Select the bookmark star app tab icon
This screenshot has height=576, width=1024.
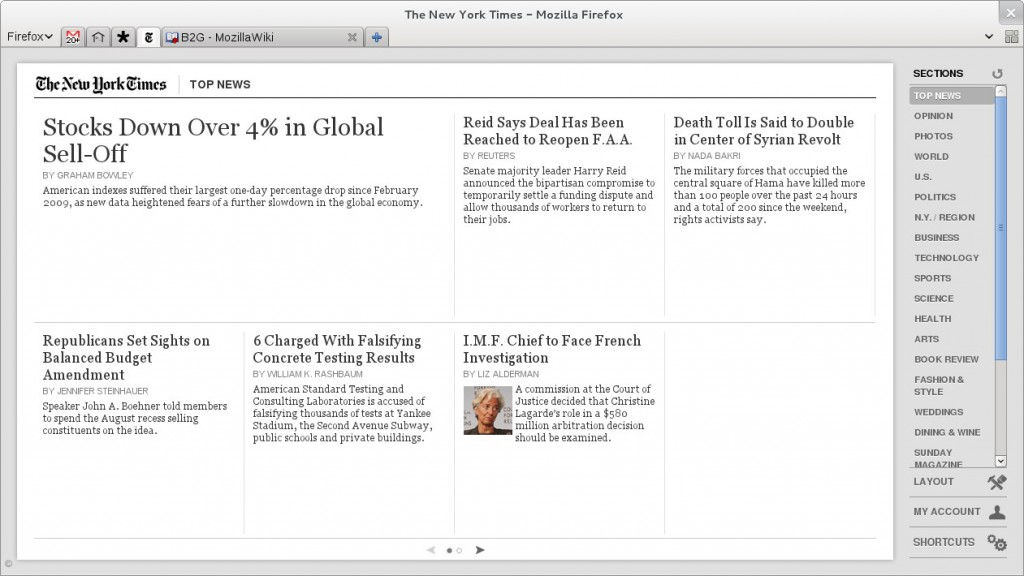click(x=122, y=37)
